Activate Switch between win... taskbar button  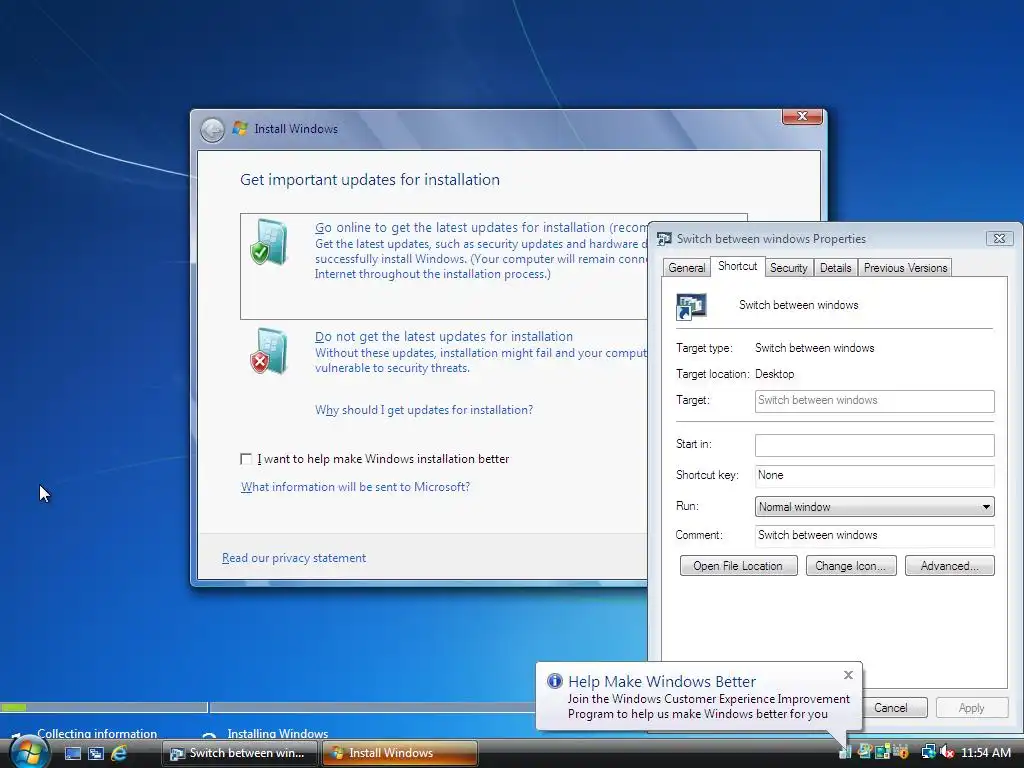click(x=240, y=753)
